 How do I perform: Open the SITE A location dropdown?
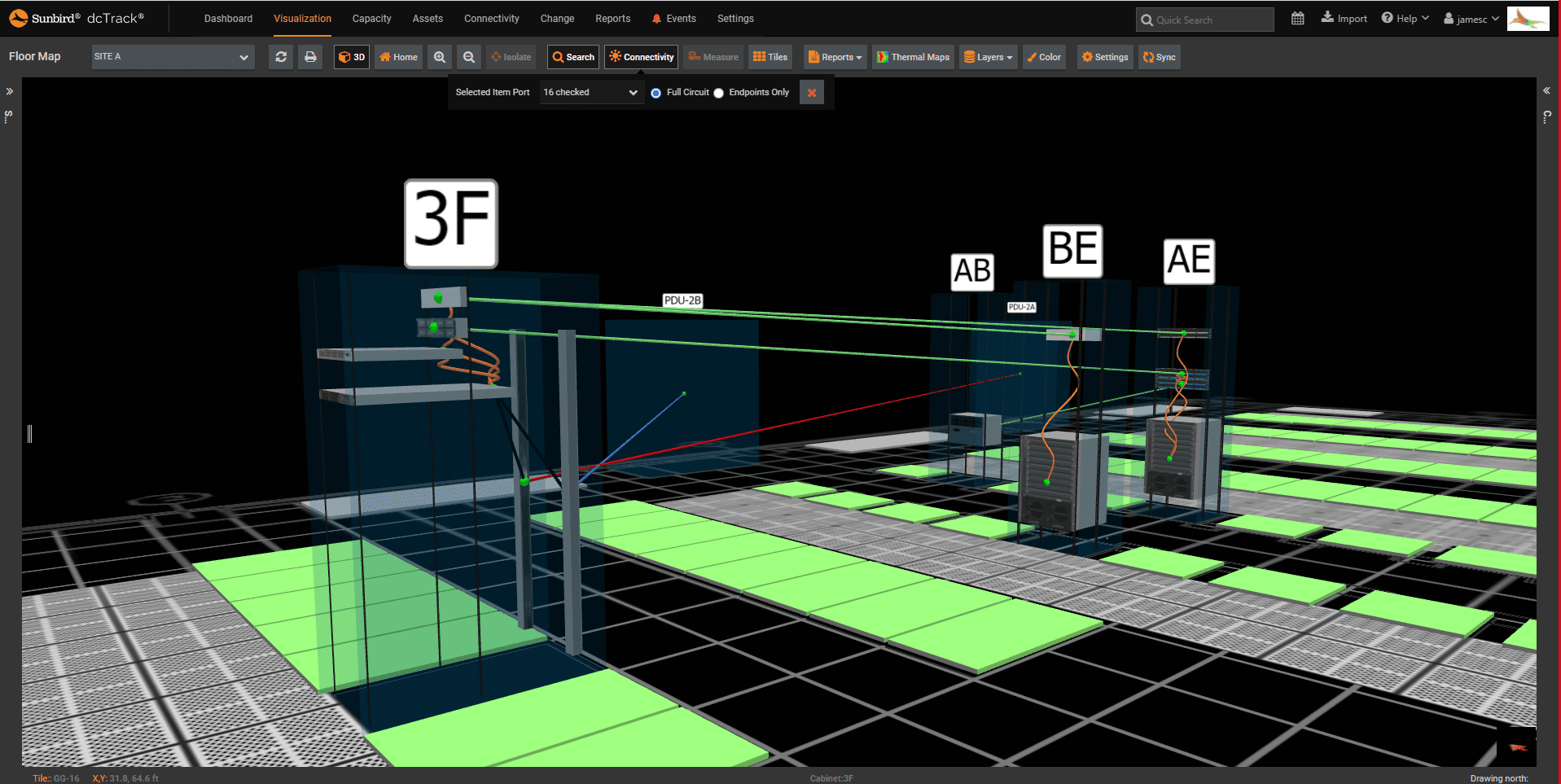172,57
